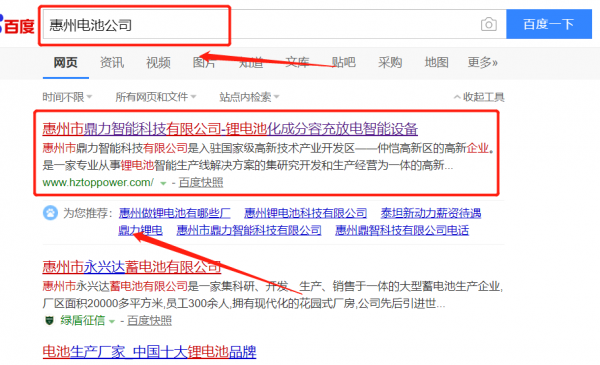Click the 绿盾征信 label

click(82, 320)
